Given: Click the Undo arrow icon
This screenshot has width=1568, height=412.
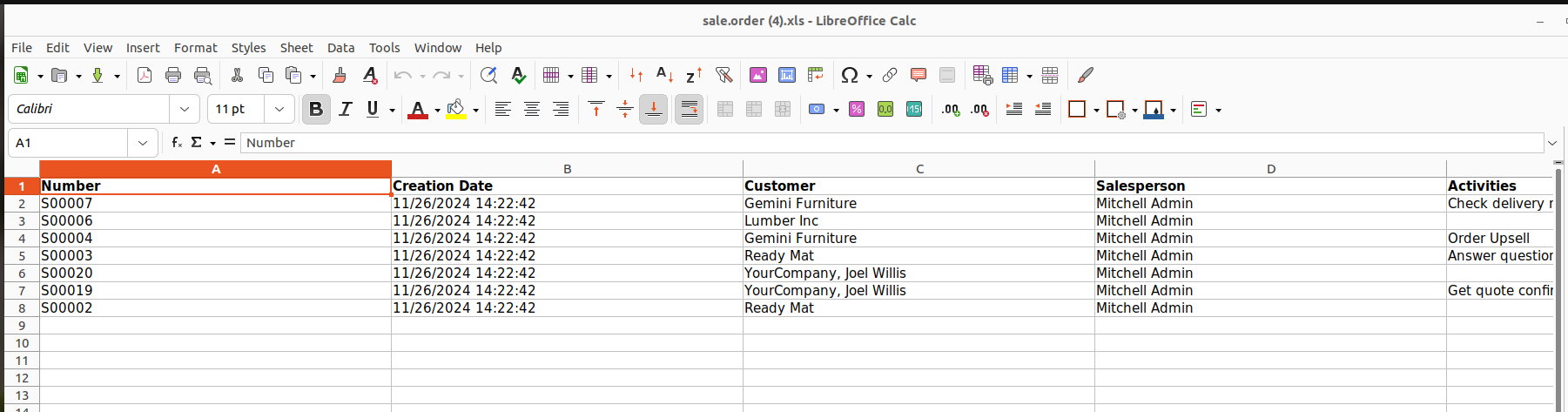Looking at the screenshot, I should tap(403, 76).
